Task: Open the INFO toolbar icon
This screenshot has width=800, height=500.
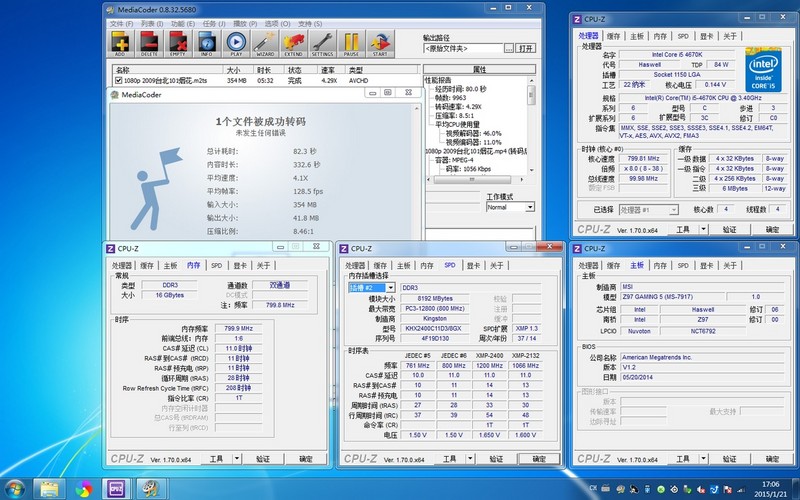Action: coord(207,44)
